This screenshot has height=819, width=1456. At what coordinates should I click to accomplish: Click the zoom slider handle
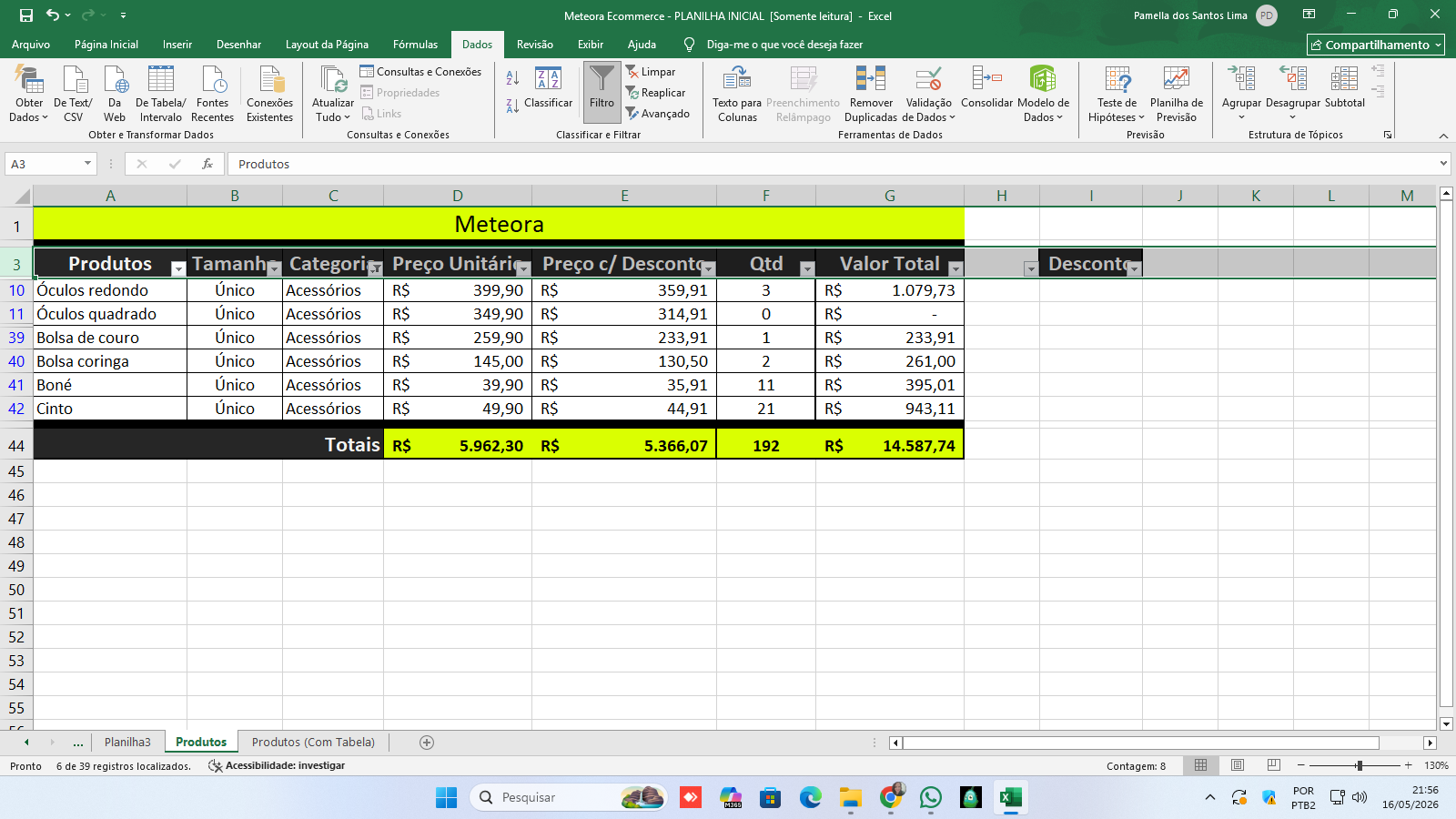coord(1360,765)
